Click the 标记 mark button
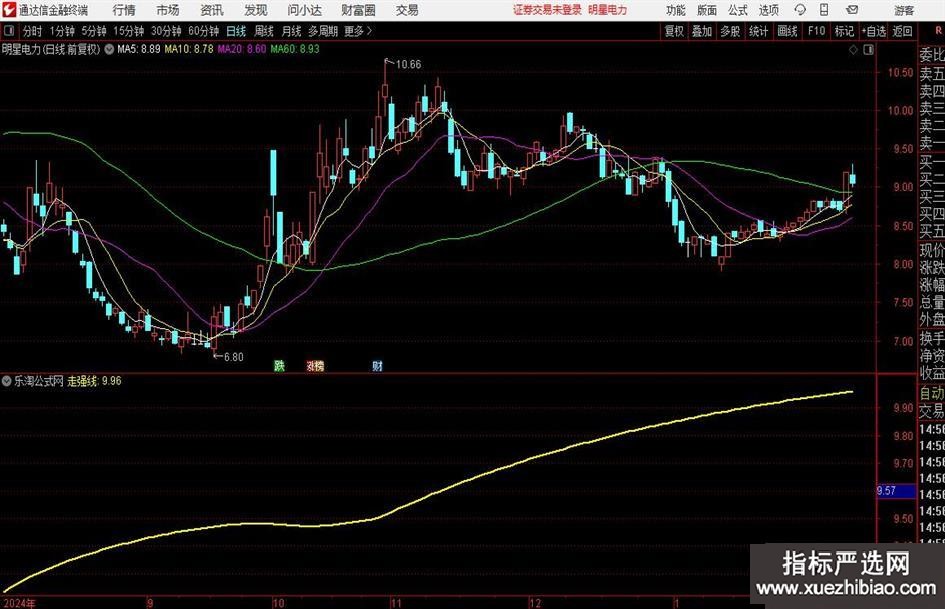This screenshot has height=609, width=945. (844, 31)
